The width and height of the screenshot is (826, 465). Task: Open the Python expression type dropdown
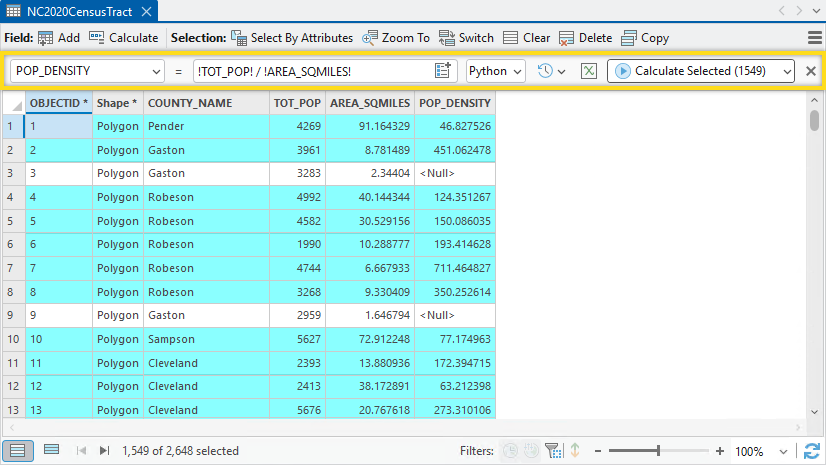[x=496, y=71]
